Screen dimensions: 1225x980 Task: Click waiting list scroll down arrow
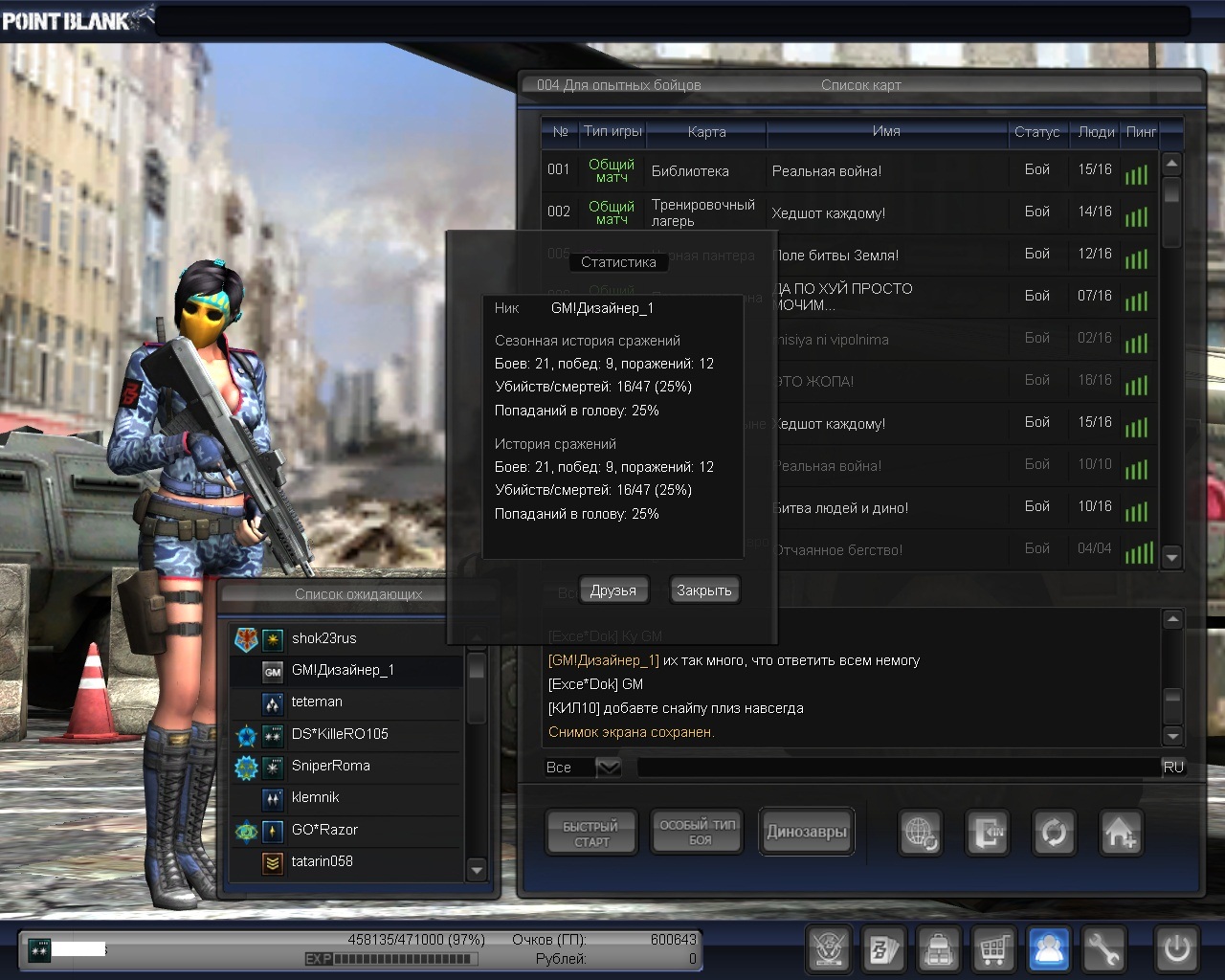point(476,869)
